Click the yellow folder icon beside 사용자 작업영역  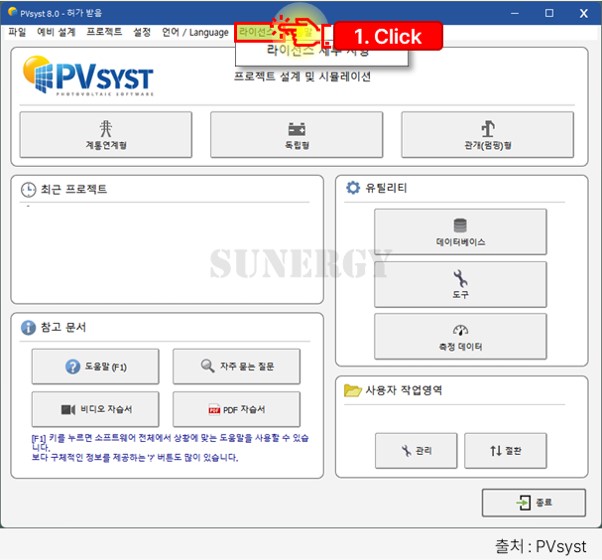(x=352, y=390)
